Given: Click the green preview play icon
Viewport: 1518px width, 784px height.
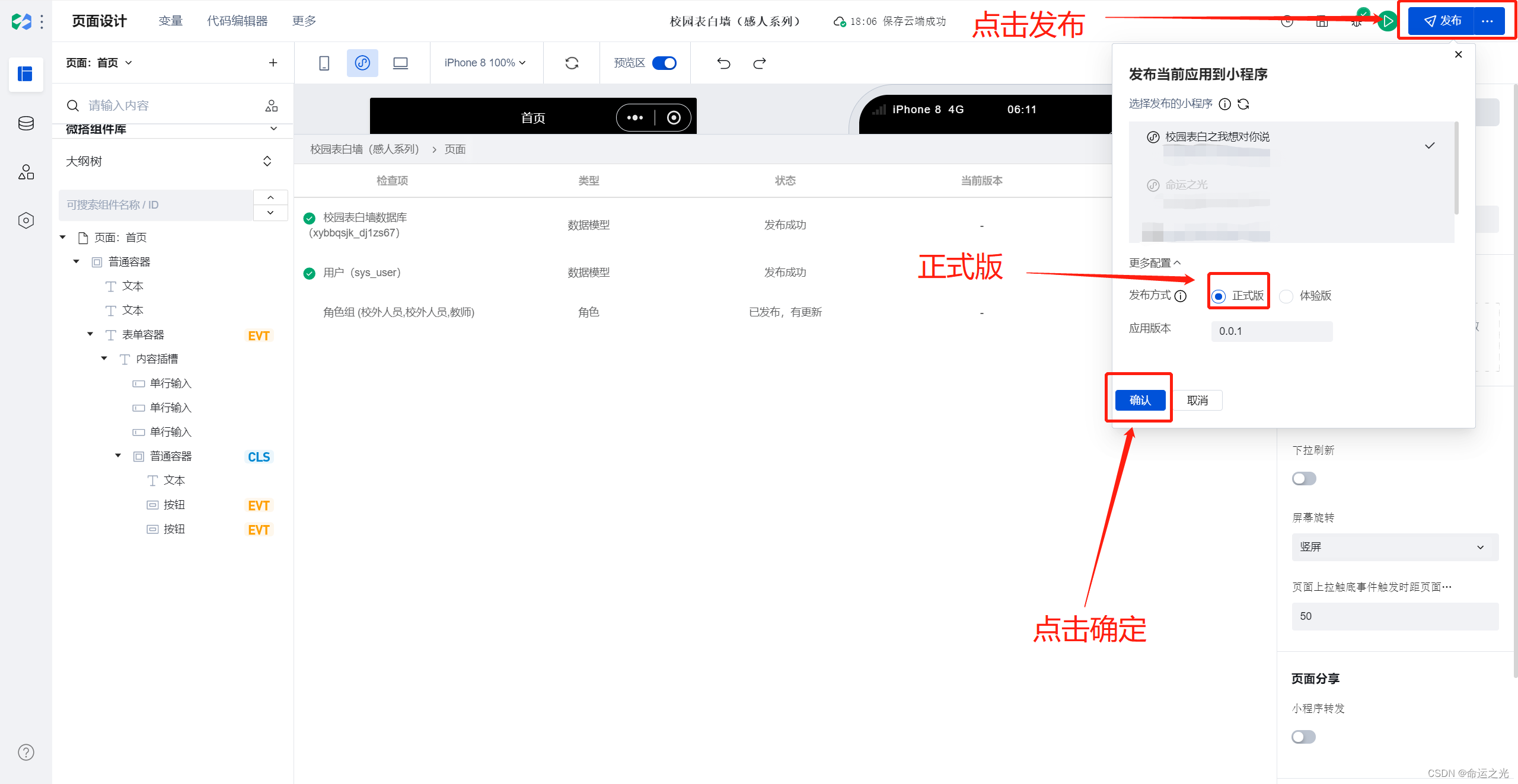Looking at the screenshot, I should [x=1387, y=21].
